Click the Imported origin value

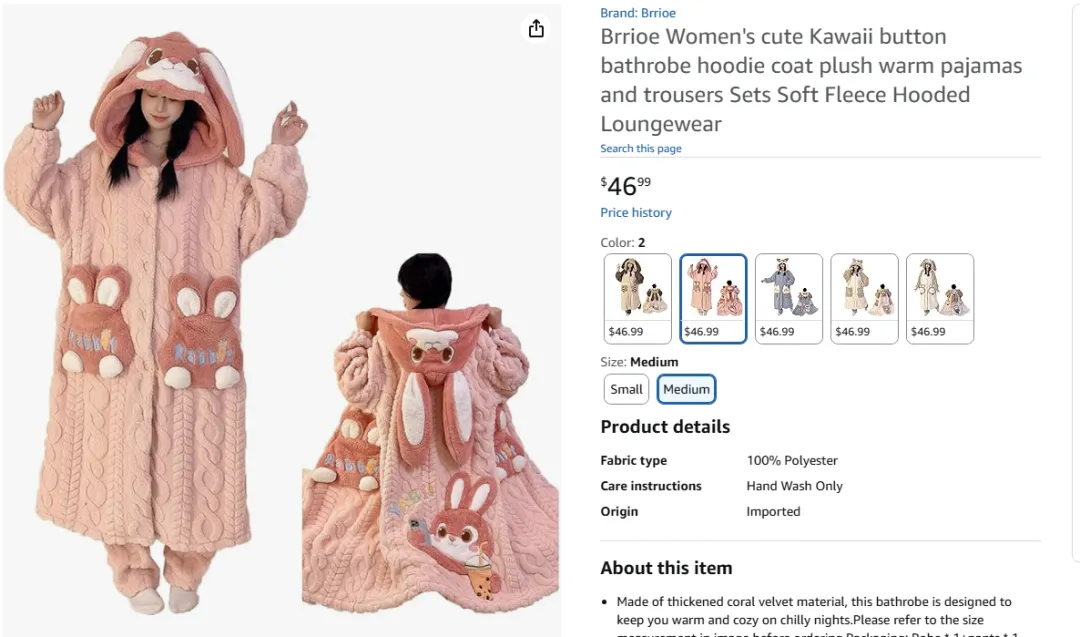pyautogui.click(x=773, y=512)
